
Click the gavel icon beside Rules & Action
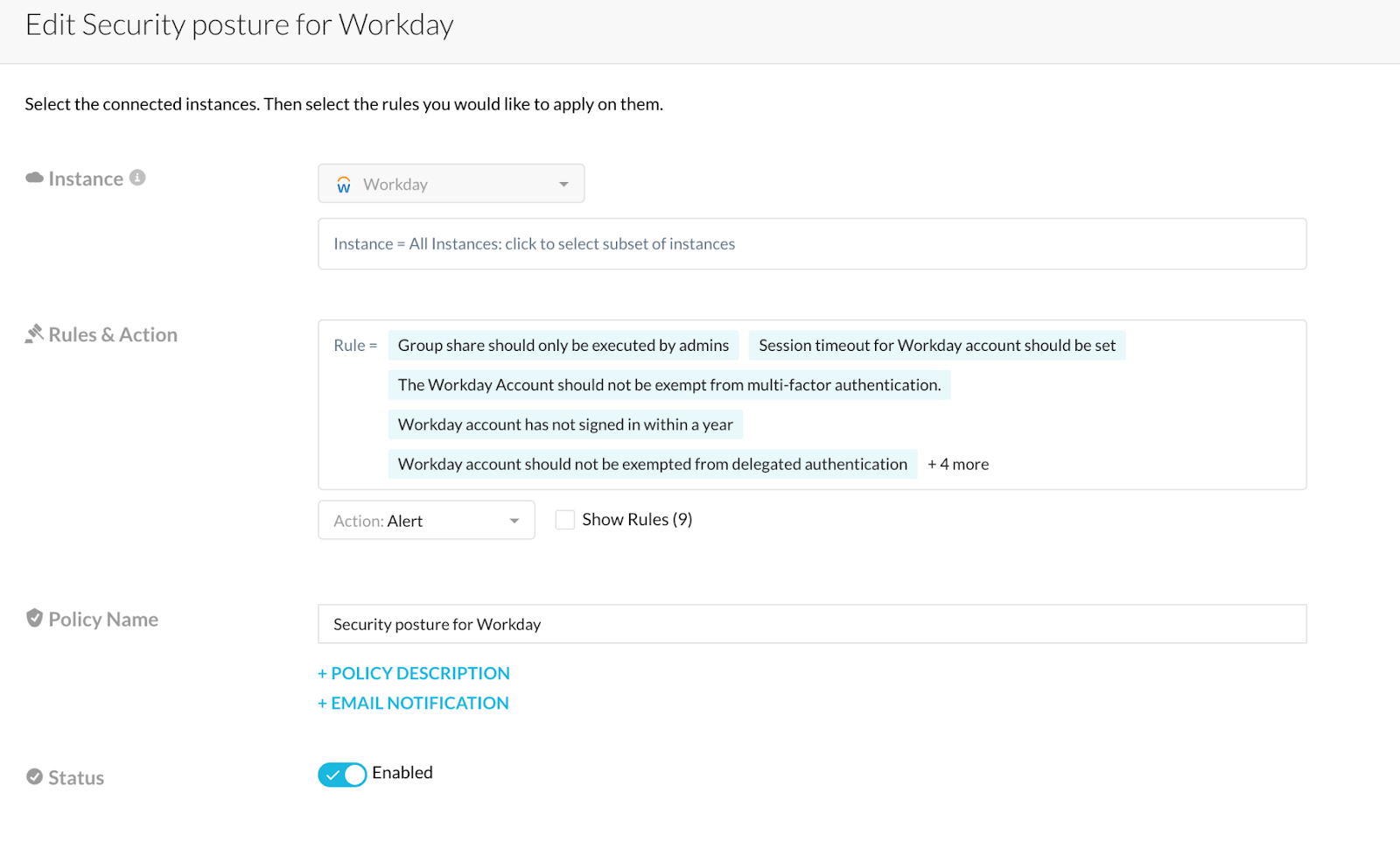[x=34, y=333]
